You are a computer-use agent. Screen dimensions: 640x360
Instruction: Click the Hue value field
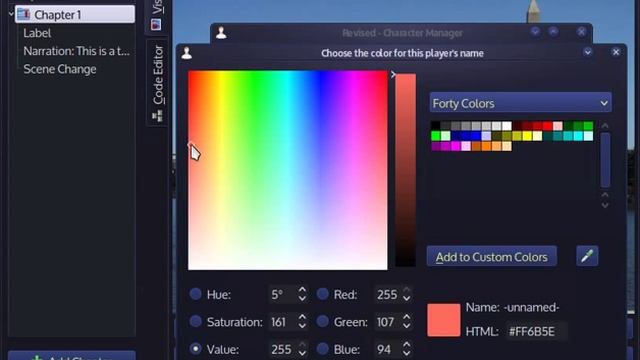[x=282, y=294]
